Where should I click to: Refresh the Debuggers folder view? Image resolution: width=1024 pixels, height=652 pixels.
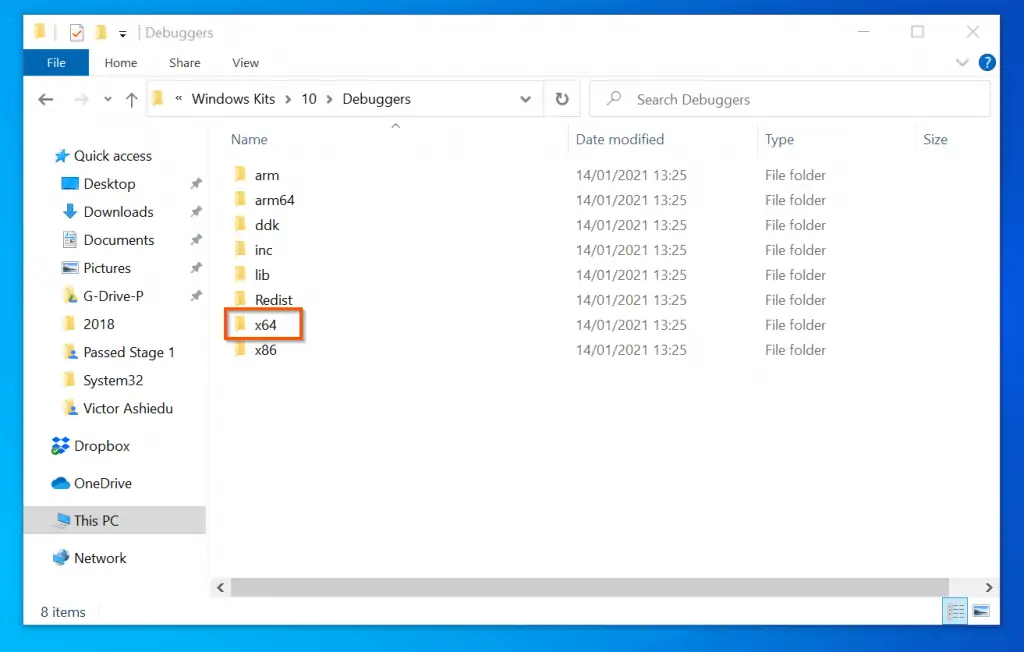coord(562,99)
